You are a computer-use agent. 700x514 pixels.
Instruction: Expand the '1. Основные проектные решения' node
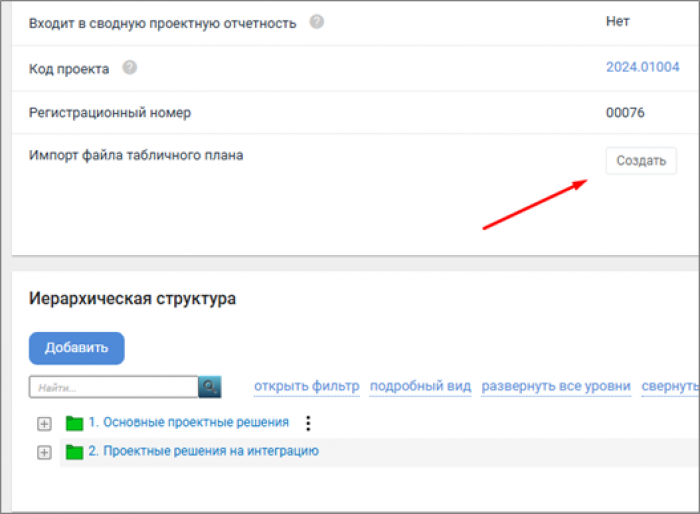43,423
